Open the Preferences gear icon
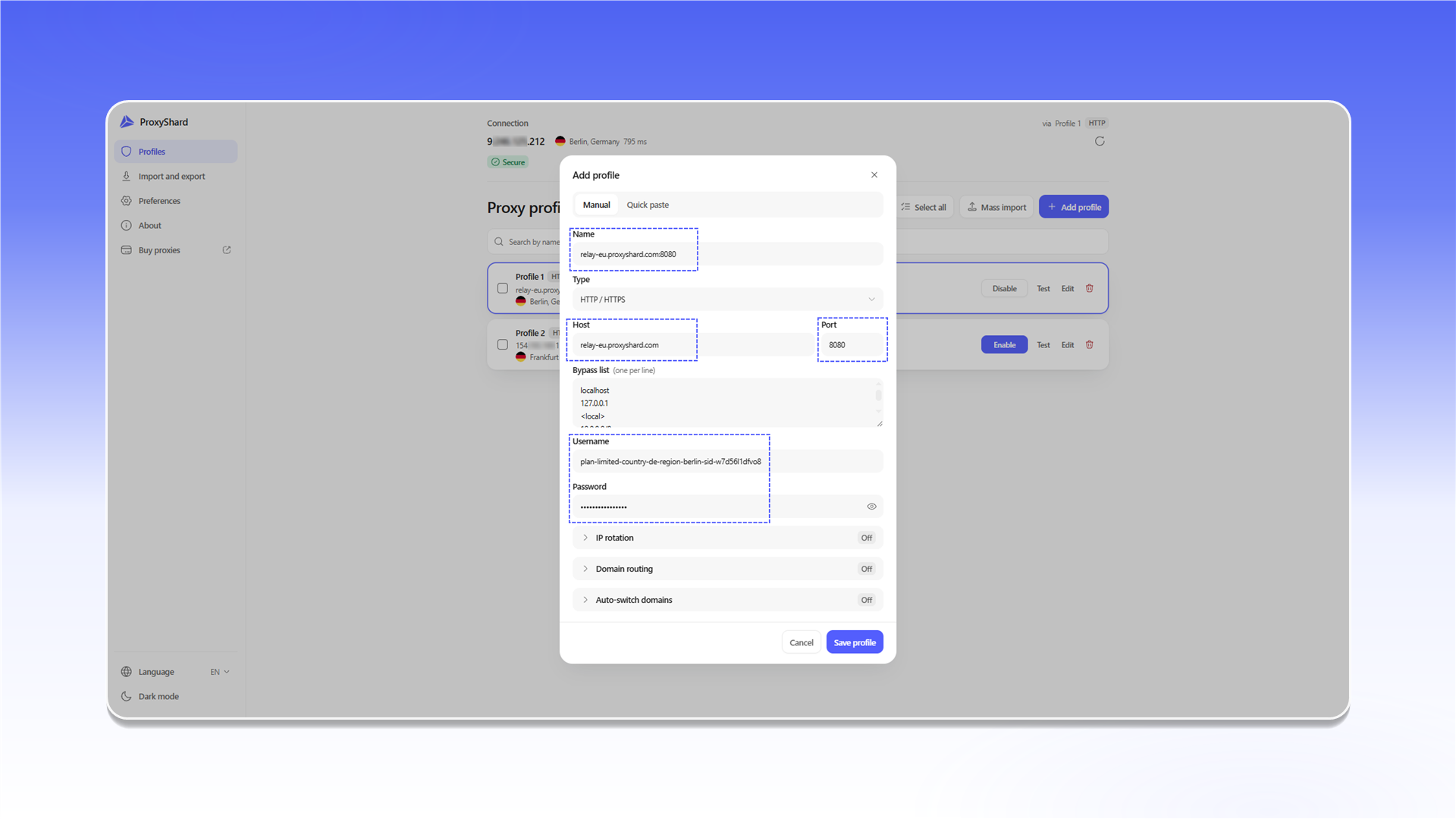 tap(127, 201)
